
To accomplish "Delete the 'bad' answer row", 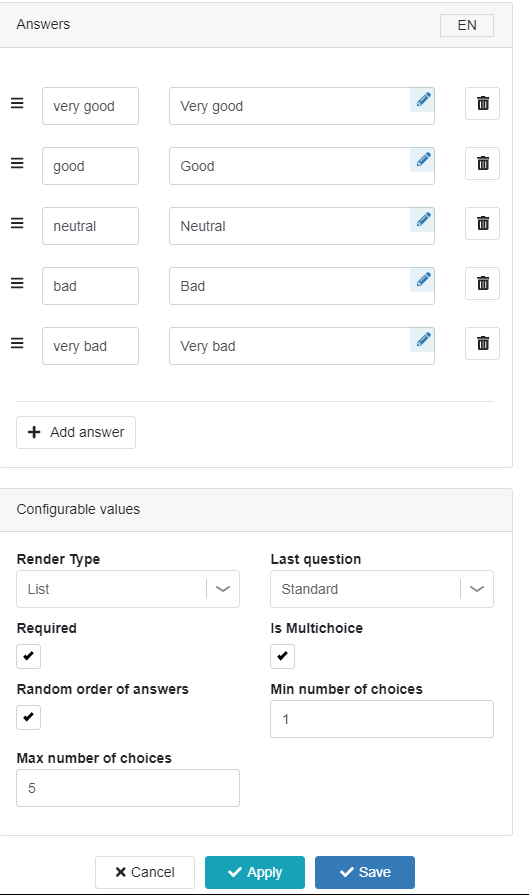I will click(x=482, y=283).
